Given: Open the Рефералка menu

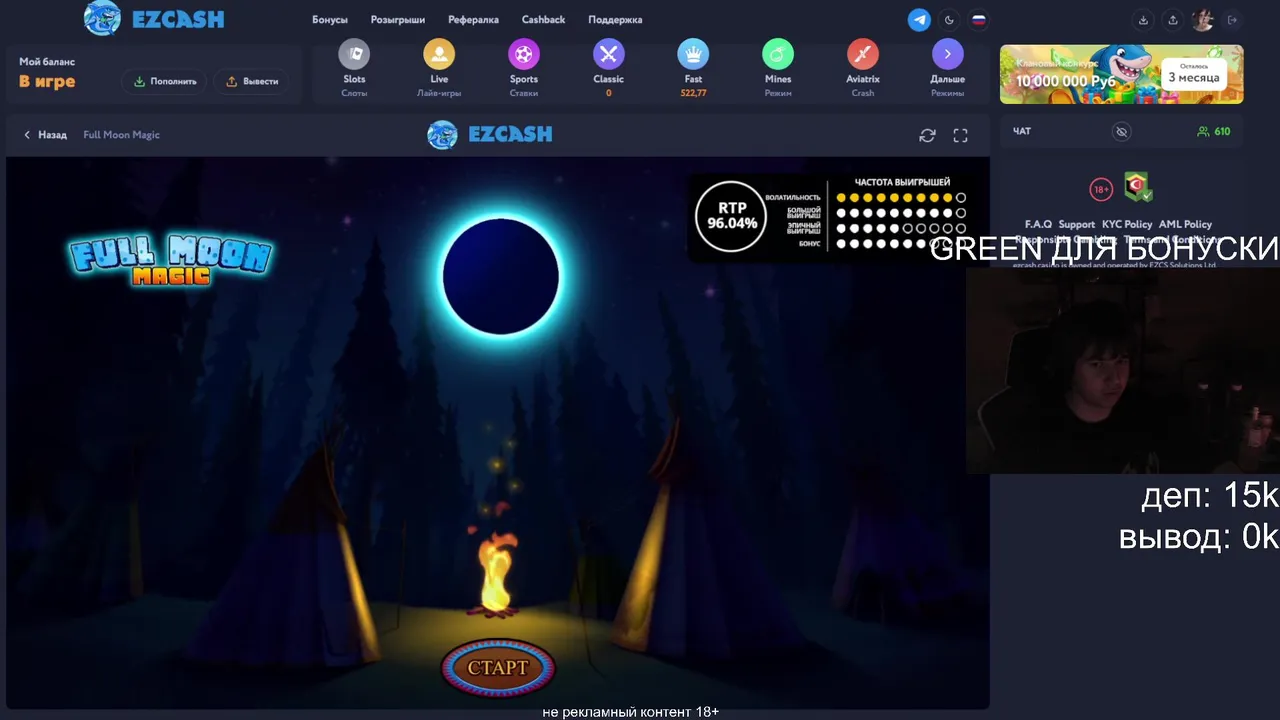Looking at the screenshot, I should tap(473, 20).
